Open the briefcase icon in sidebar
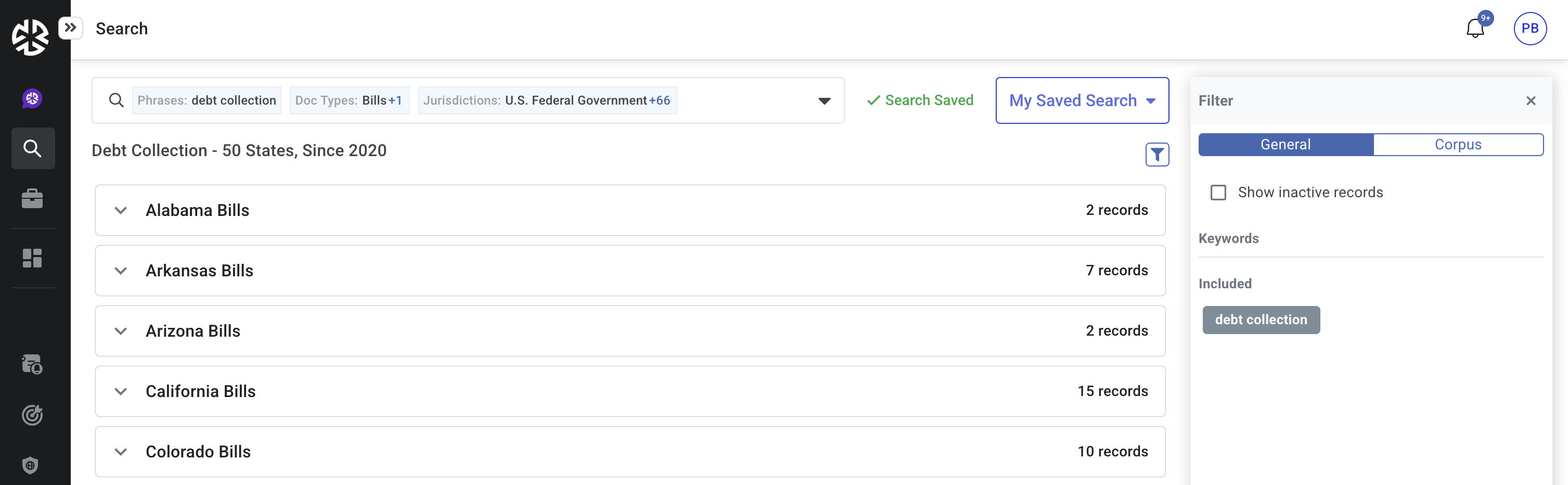This screenshot has width=1568, height=485. [32, 198]
